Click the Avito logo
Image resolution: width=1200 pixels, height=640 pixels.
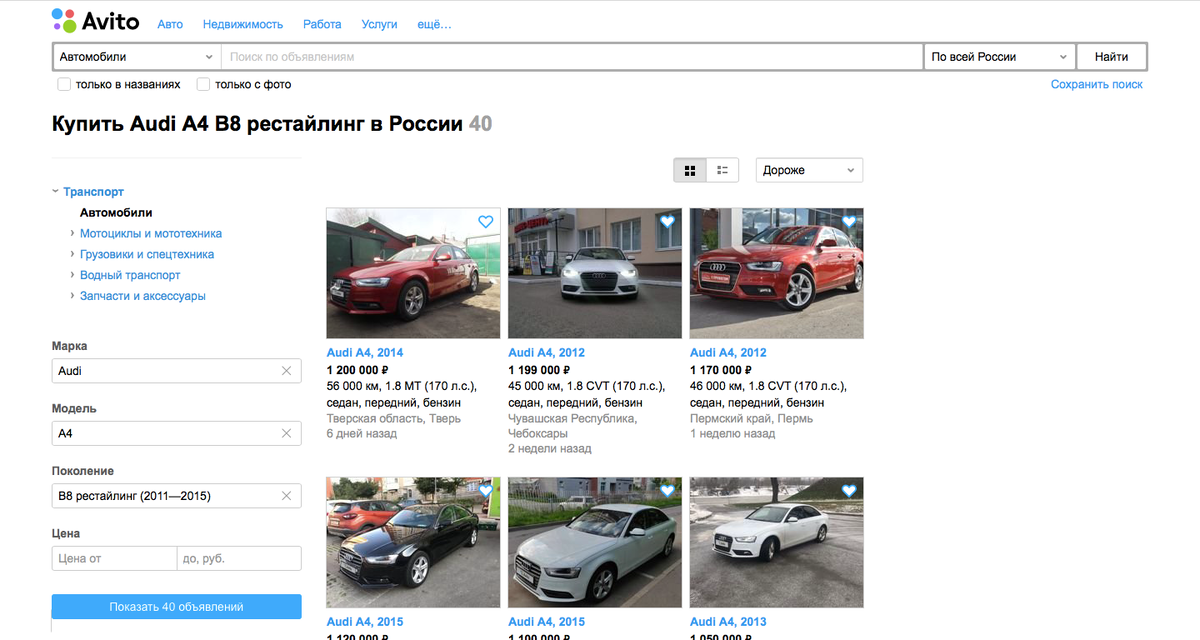click(x=97, y=21)
